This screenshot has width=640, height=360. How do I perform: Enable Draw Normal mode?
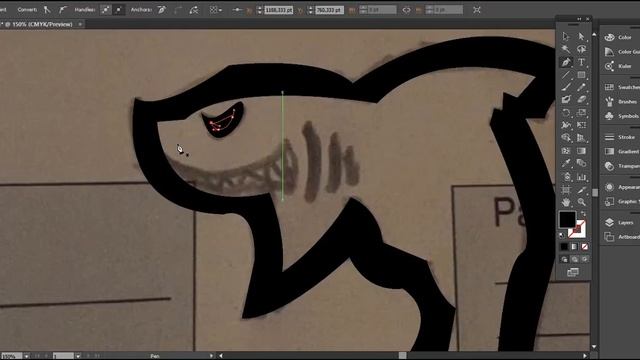point(564,259)
